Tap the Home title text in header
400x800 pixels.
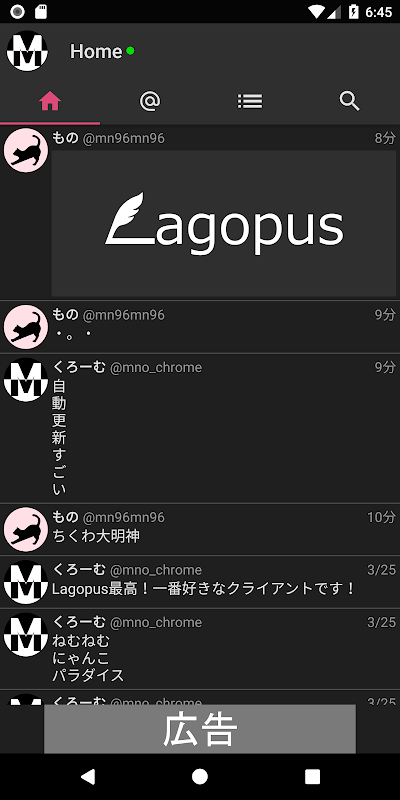point(96,51)
